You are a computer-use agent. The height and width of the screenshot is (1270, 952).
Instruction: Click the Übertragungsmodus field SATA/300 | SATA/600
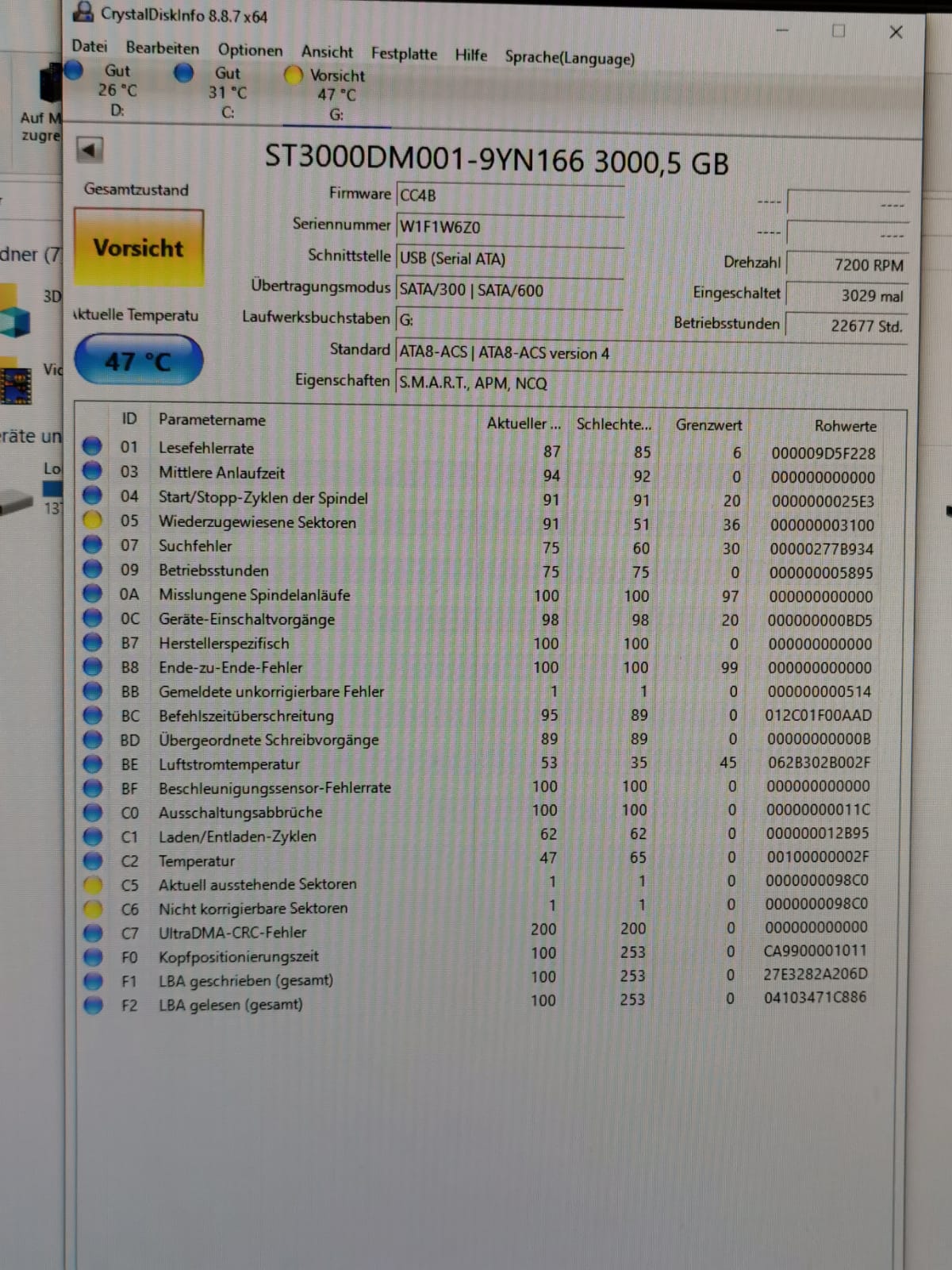click(509, 291)
